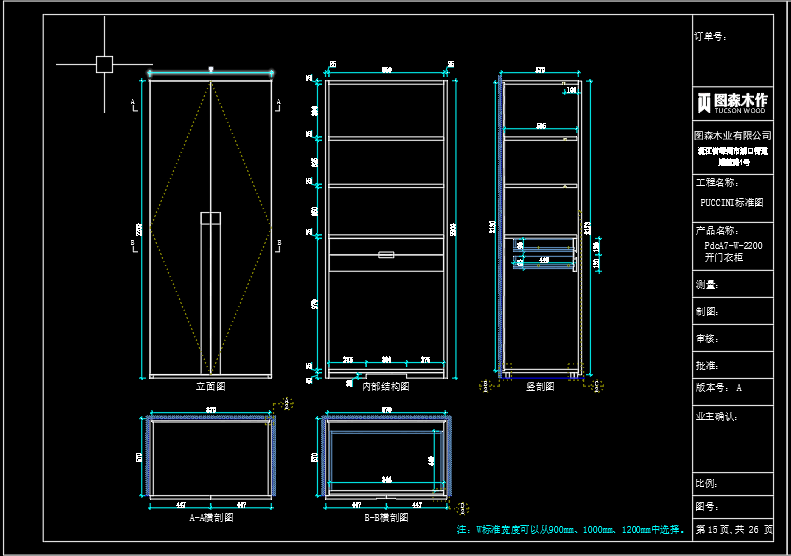Click the '测量:' title block label

(x=707, y=285)
